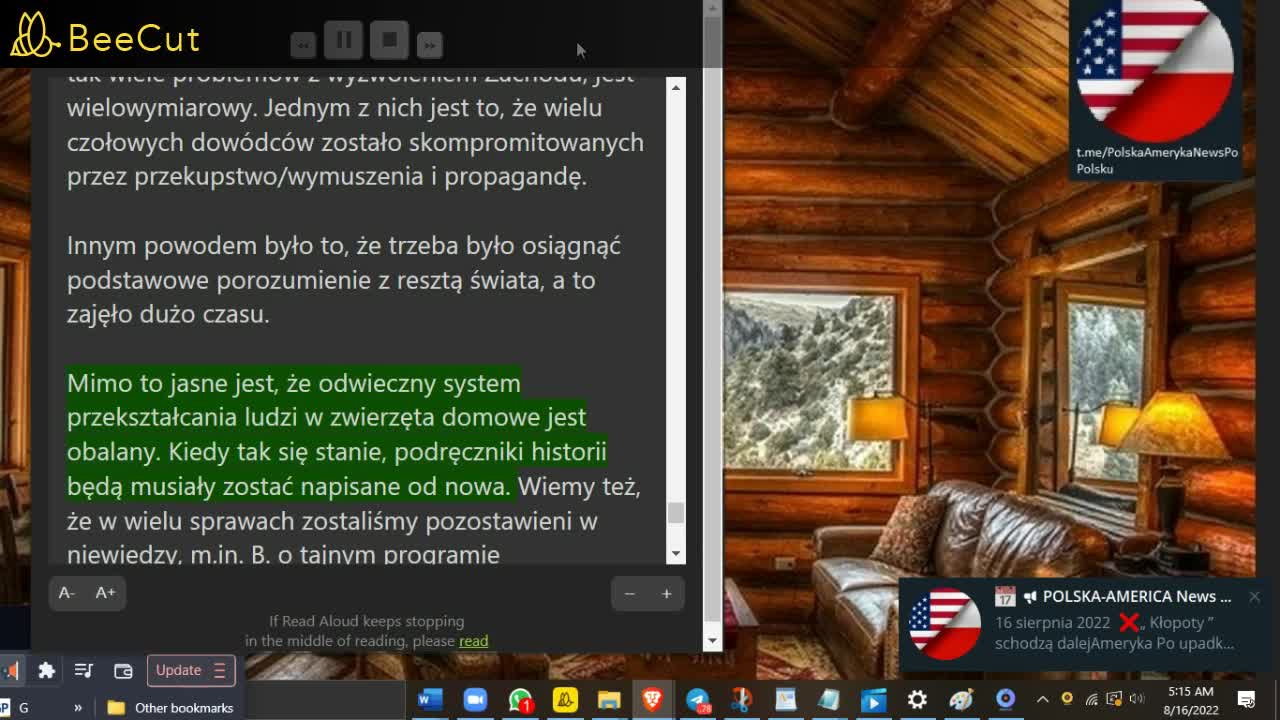Click highlighted paragraph 'Mimo to jasne jest'
The image size is (1280, 720).
tap(336, 434)
